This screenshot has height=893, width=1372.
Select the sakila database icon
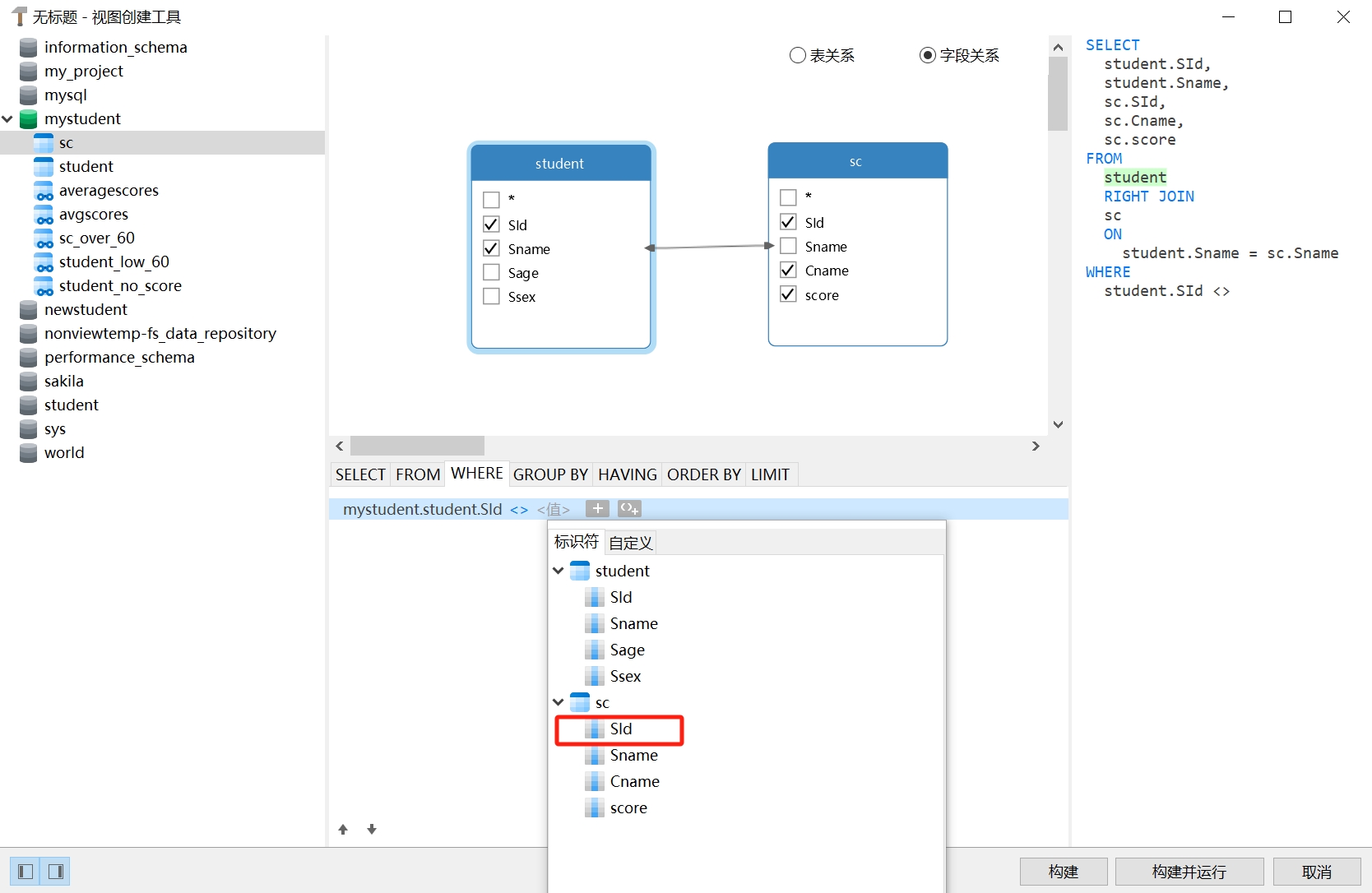(x=29, y=382)
